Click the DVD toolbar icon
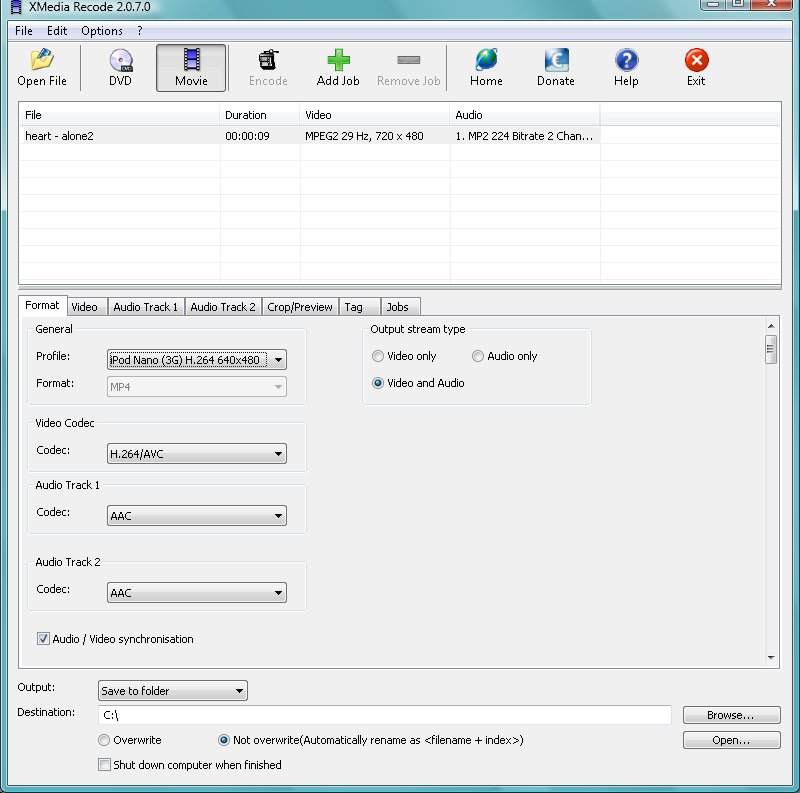 (x=119, y=66)
